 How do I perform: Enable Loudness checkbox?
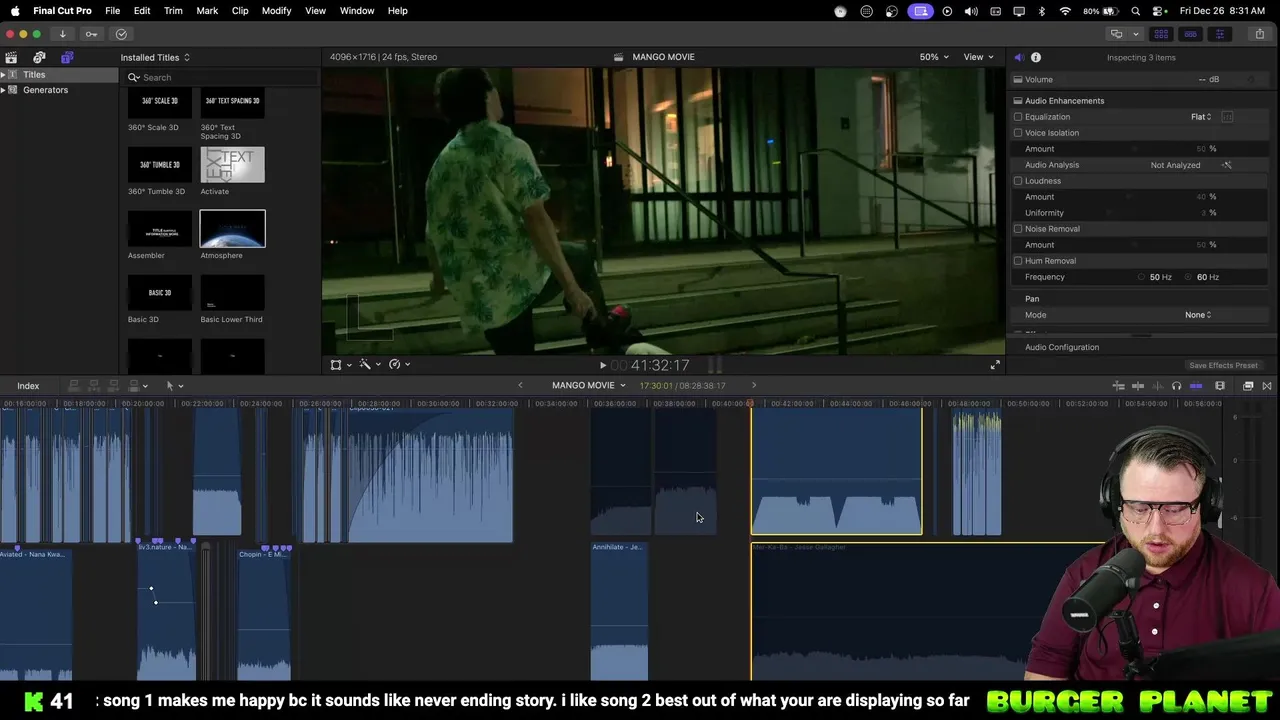[1018, 181]
